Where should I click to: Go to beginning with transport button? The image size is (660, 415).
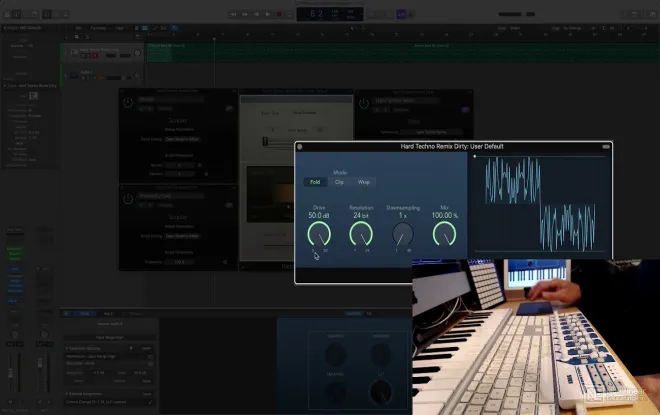[x=256, y=14]
